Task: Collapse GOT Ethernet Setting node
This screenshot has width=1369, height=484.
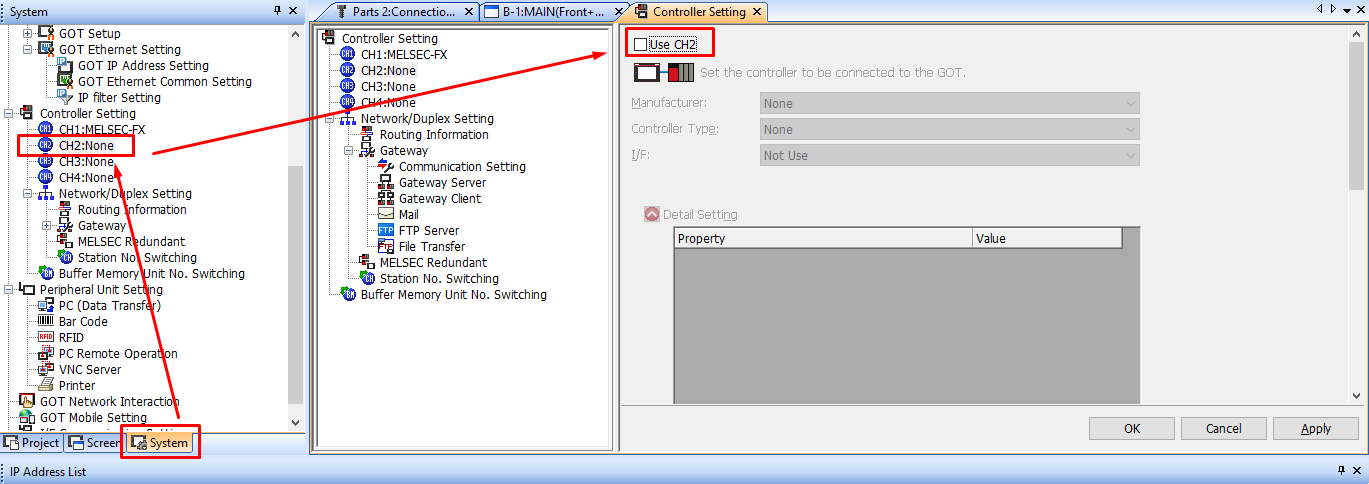Action: (x=28, y=49)
